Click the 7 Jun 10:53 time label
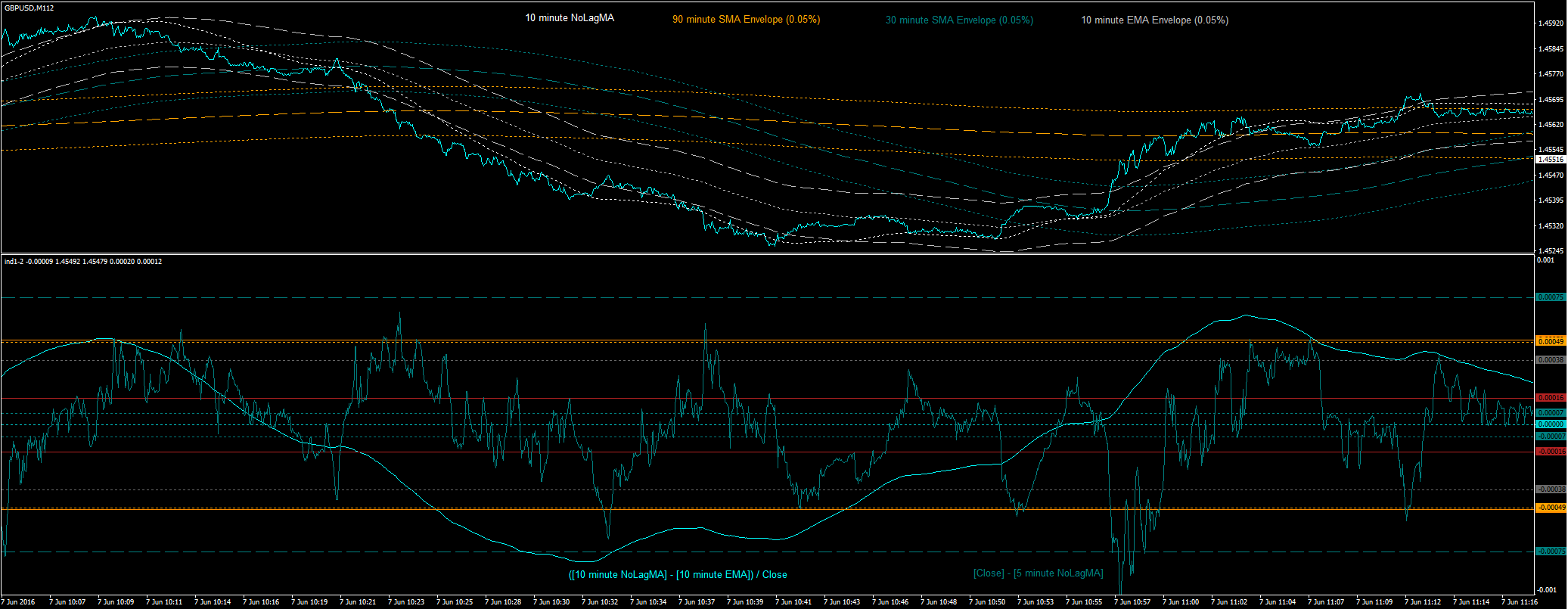This screenshot has height=609, width=1568. tap(1036, 603)
